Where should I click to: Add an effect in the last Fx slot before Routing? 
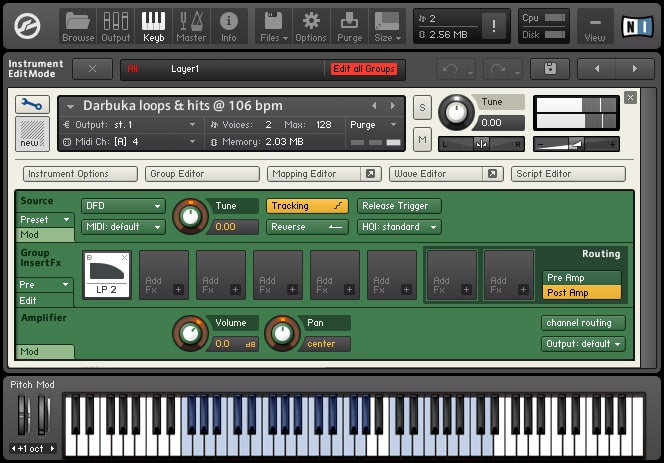coord(509,275)
